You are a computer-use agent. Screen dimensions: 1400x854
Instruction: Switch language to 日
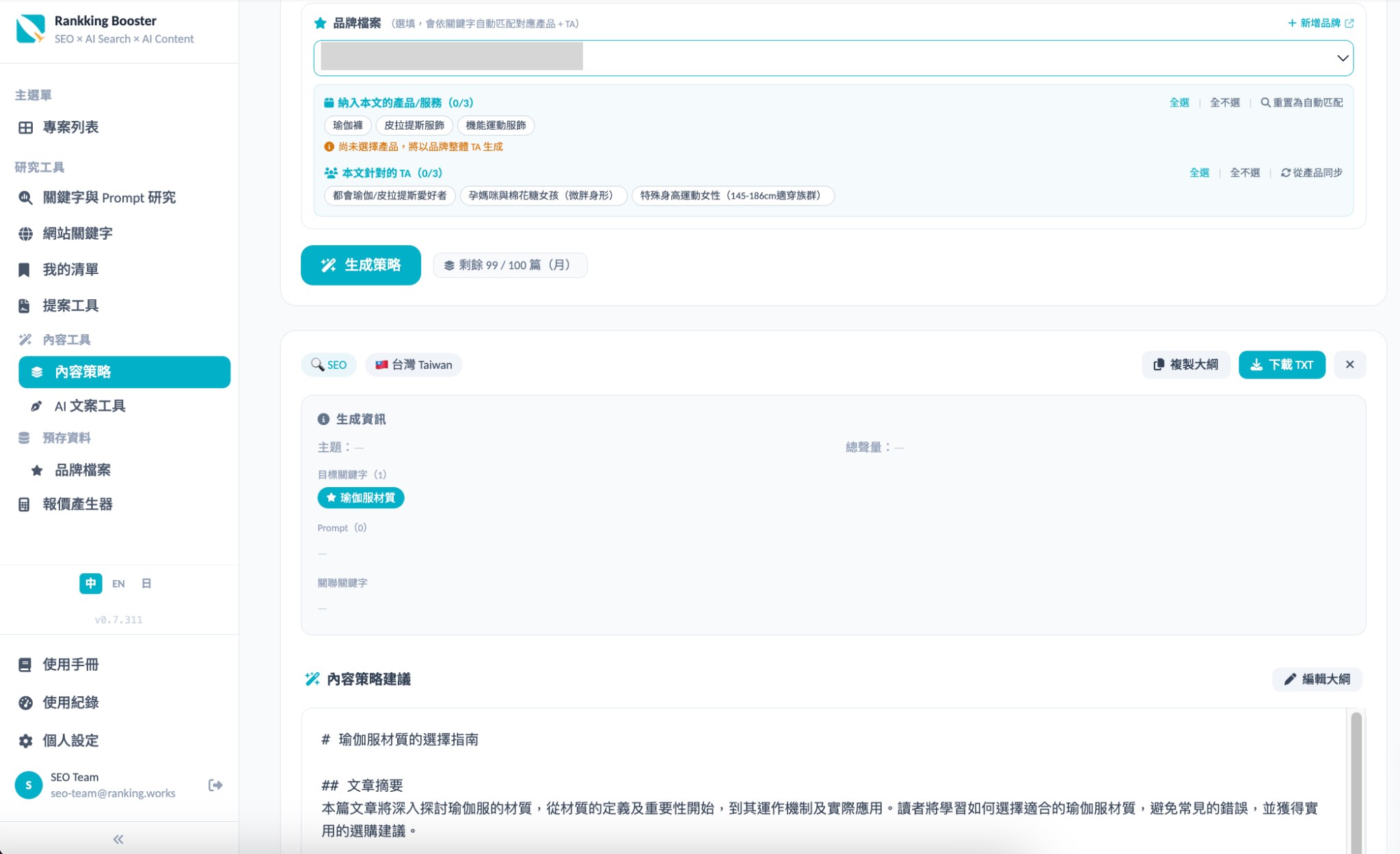click(146, 583)
